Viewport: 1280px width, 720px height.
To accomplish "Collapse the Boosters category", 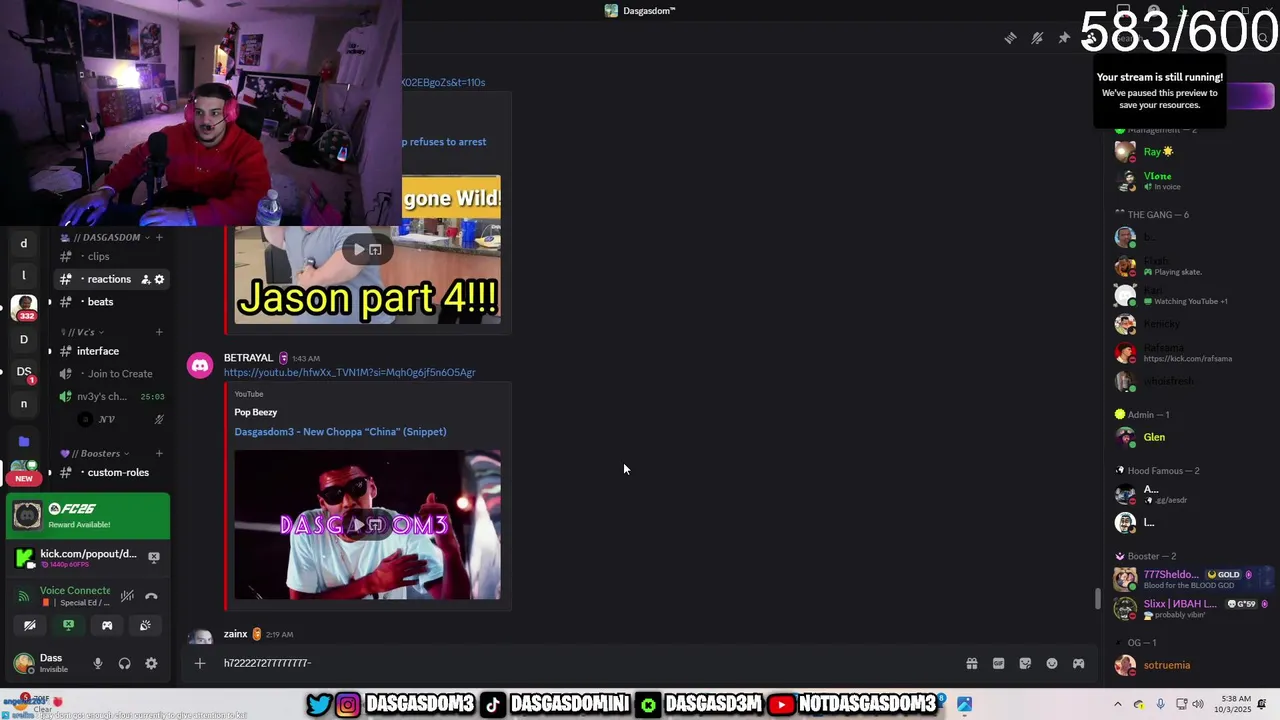I will (96, 453).
